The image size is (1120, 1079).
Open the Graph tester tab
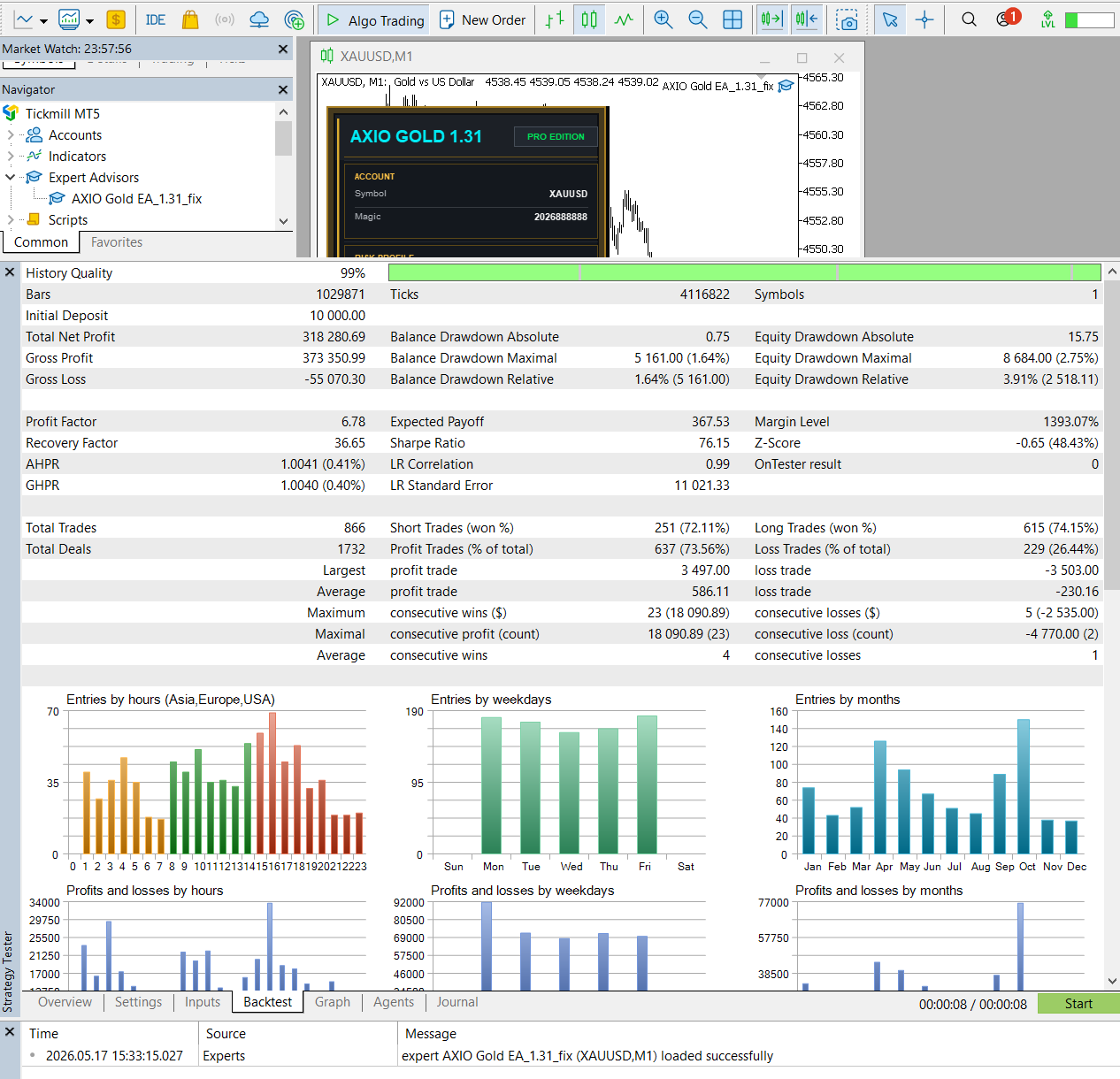(333, 1002)
